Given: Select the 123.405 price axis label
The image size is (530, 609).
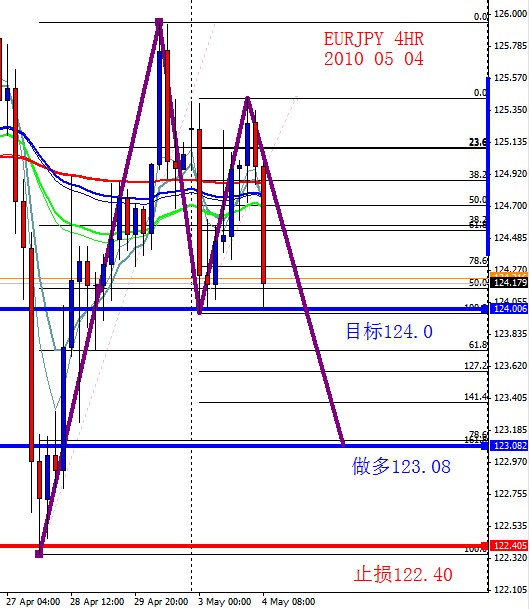Looking at the screenshot, I should coord(511,397).
